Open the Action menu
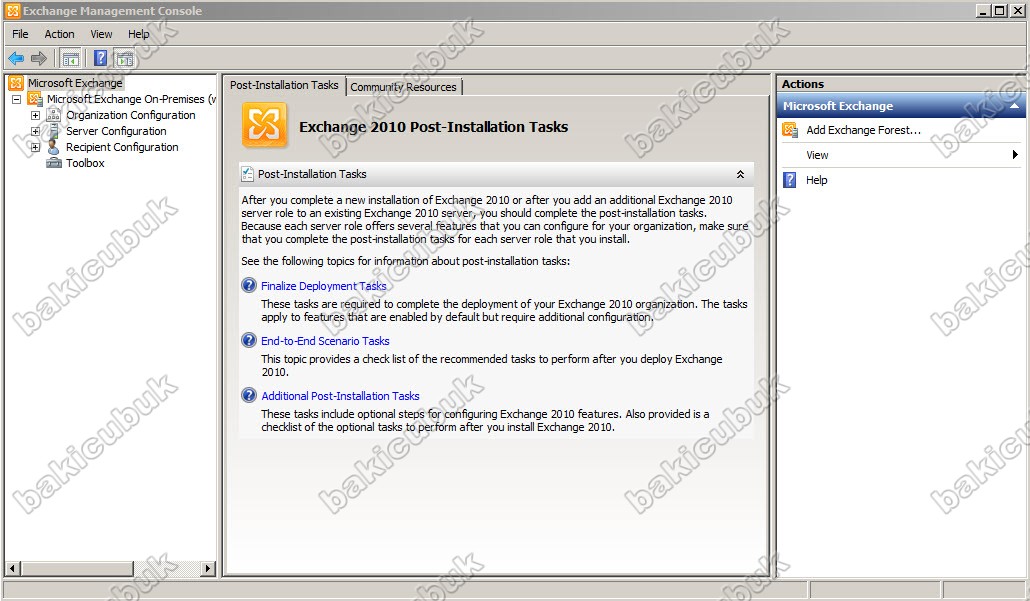Viewport: 1030px width, 601px height. [59, 34]
